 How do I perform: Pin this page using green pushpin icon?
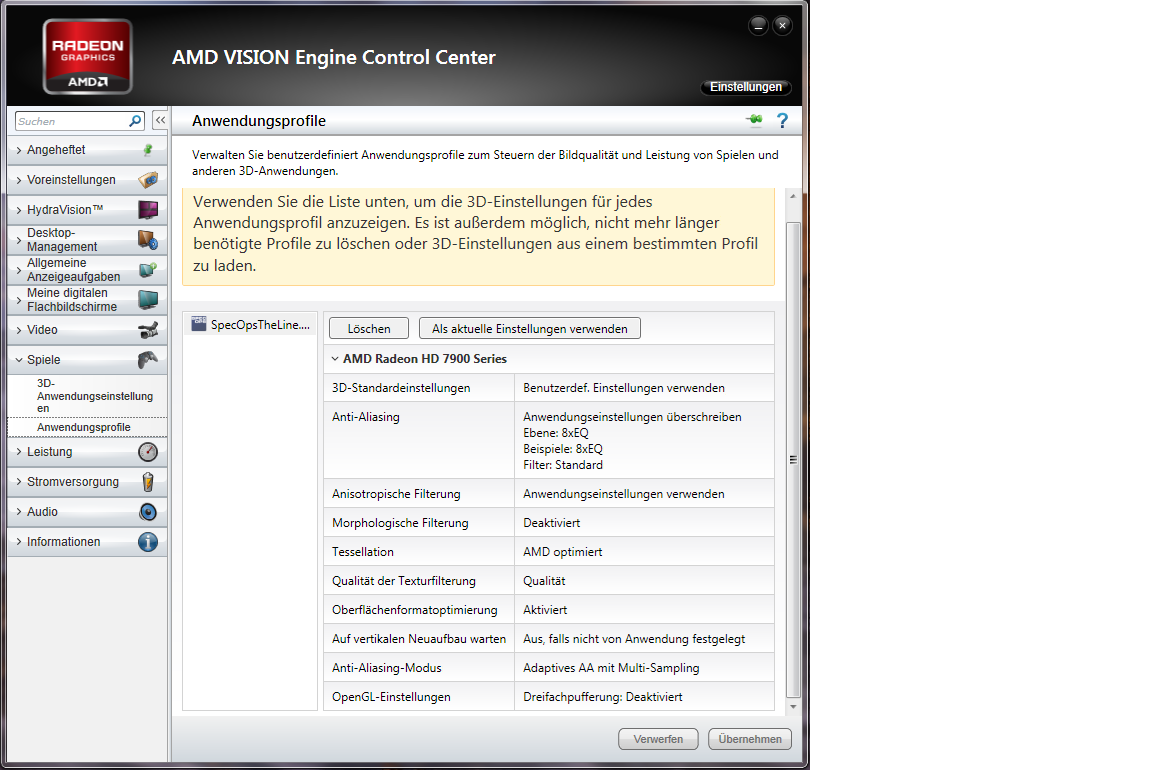click(x=755, y=120)
